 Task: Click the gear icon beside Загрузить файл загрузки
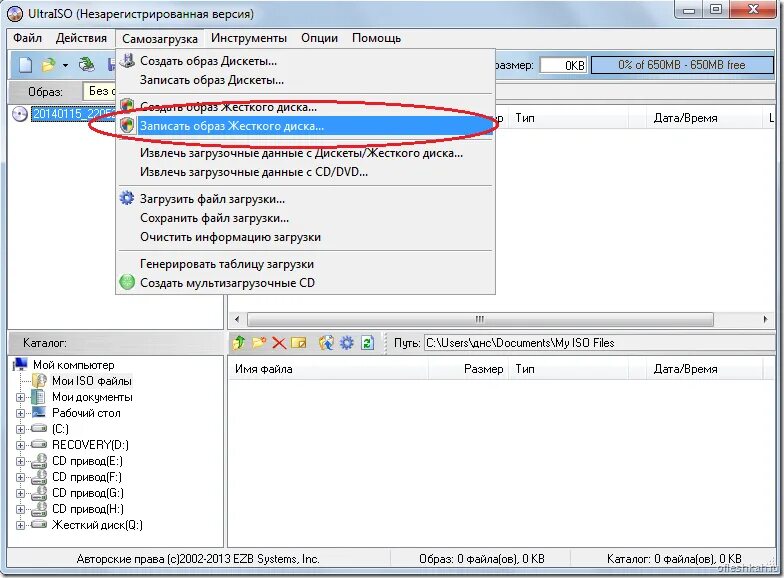tap(127, 198)
